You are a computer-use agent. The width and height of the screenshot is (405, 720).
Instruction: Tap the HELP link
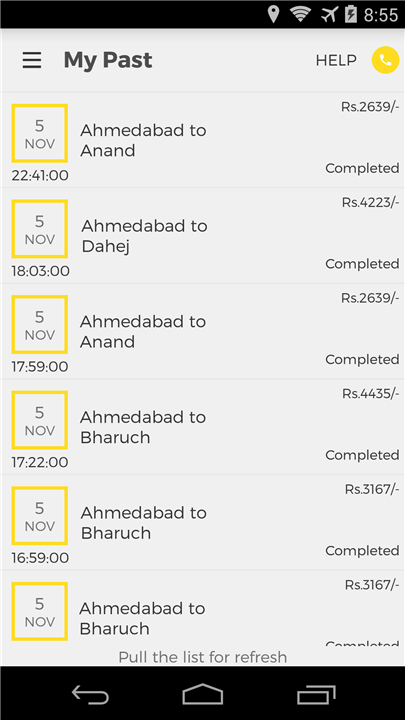[336, 60]
